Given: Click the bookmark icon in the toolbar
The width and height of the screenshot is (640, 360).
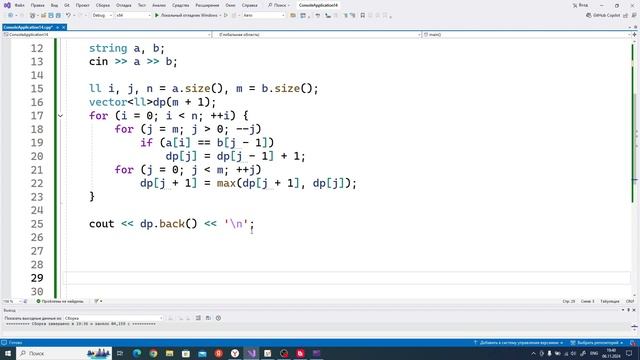Looking at the screenshot, I should [x=362, y=16].
